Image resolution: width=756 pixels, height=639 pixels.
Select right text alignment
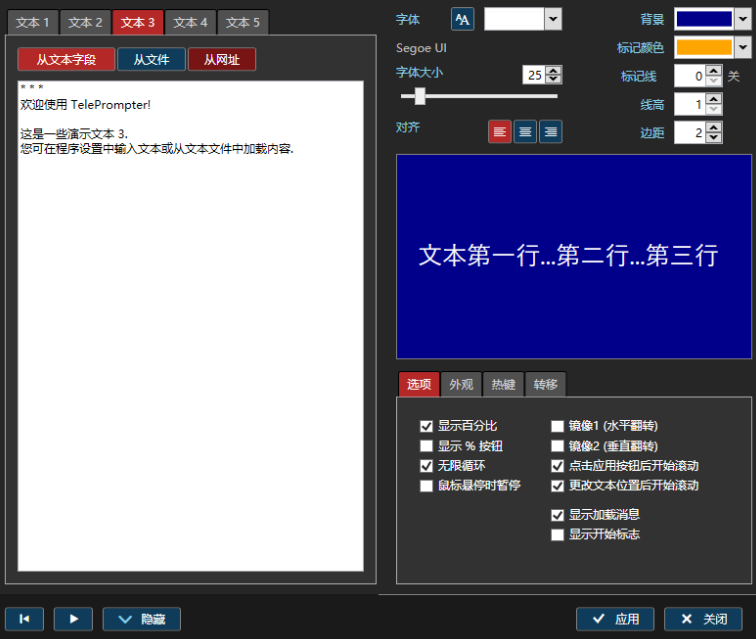(x=551, y=132)
